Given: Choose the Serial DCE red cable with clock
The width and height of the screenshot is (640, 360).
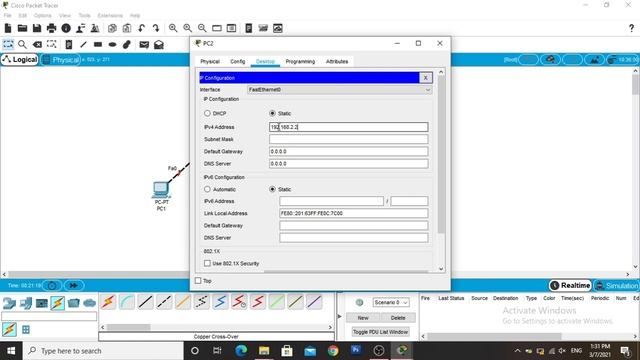Looking at the screenshot, I should [239, 302].
